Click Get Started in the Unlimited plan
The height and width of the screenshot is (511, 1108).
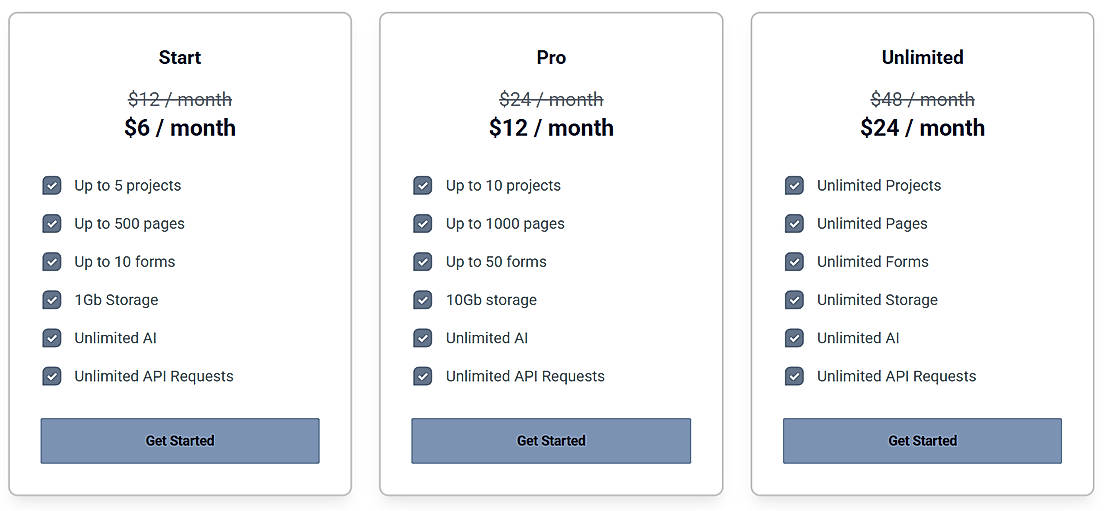(922, 441)
